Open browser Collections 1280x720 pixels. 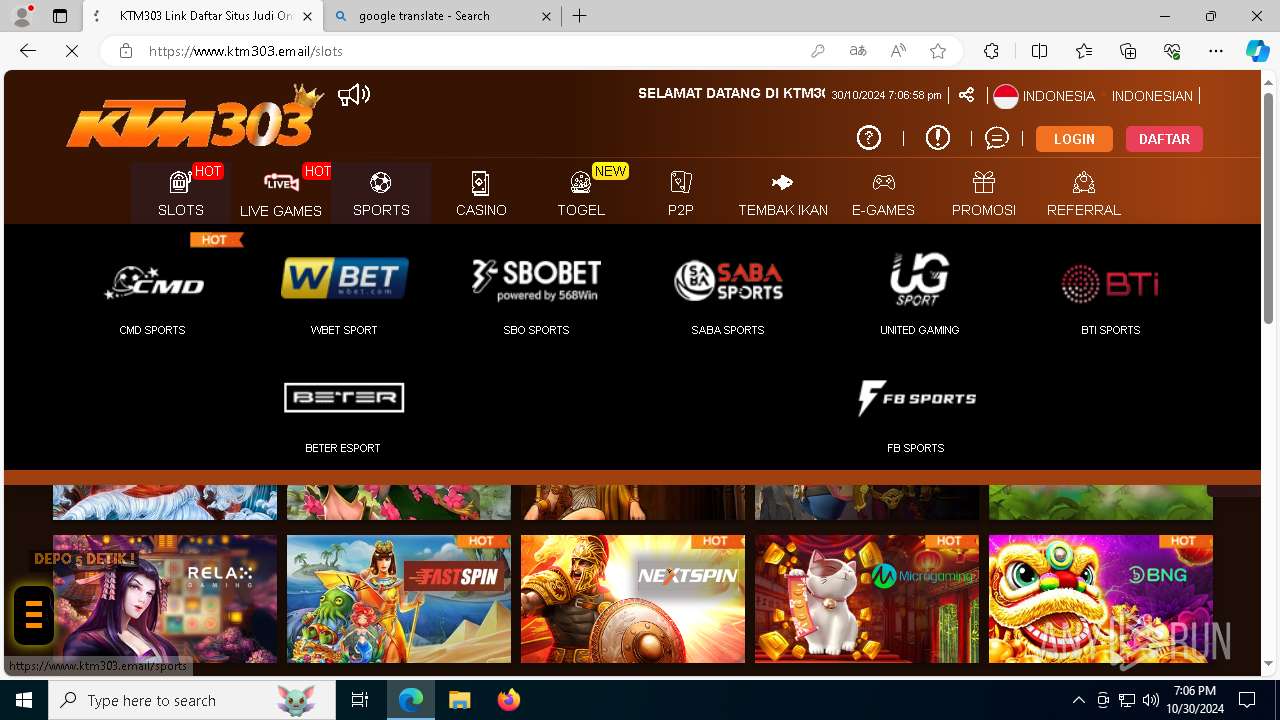[1128, 51]
